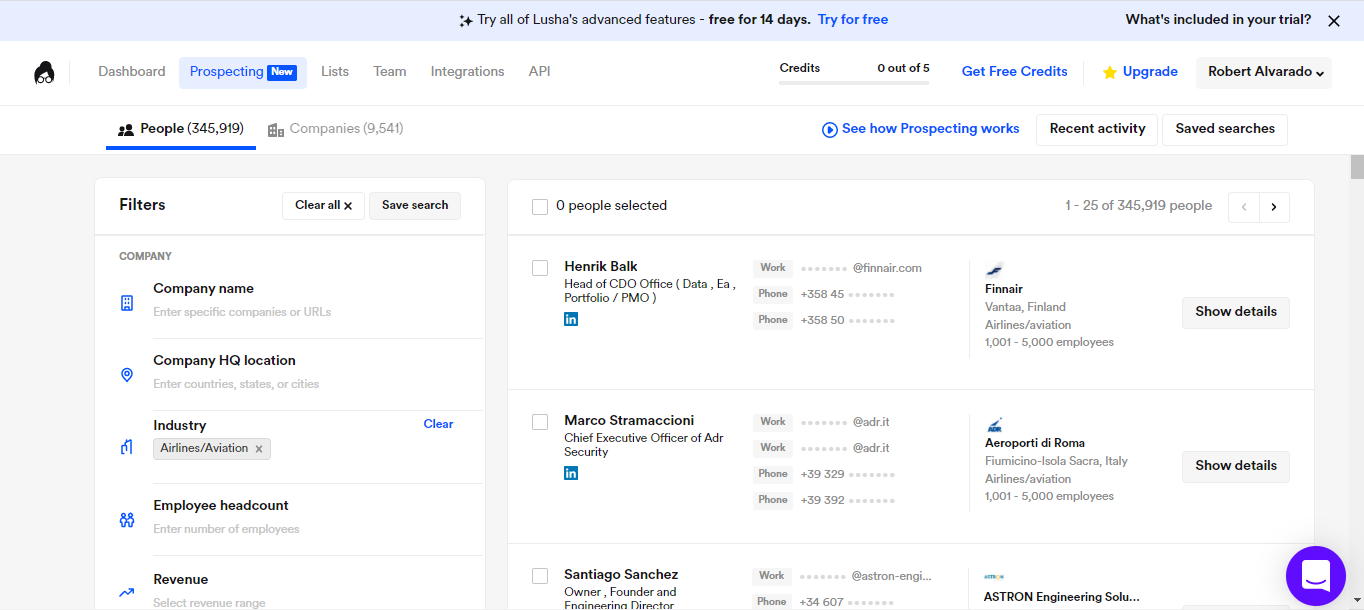Click Henrik Balk's name
This screenshot has height=610, width=1364.
click(x=601, y=266)
